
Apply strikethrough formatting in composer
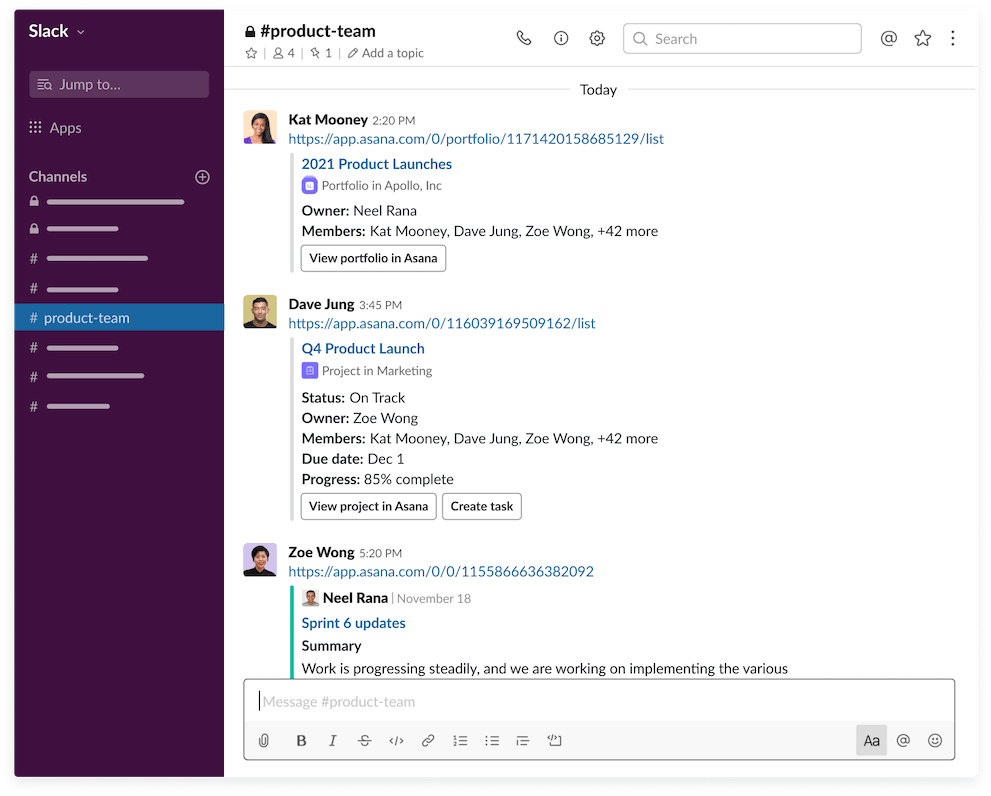[364, 741]
